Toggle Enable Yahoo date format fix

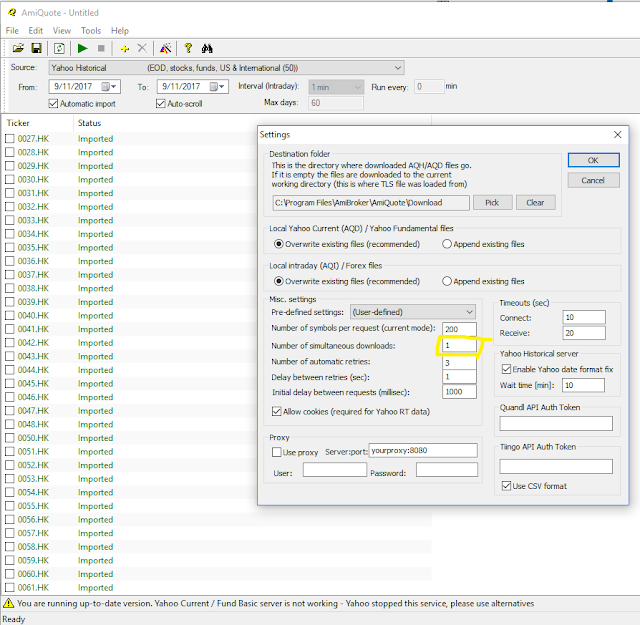pos(506,369)
